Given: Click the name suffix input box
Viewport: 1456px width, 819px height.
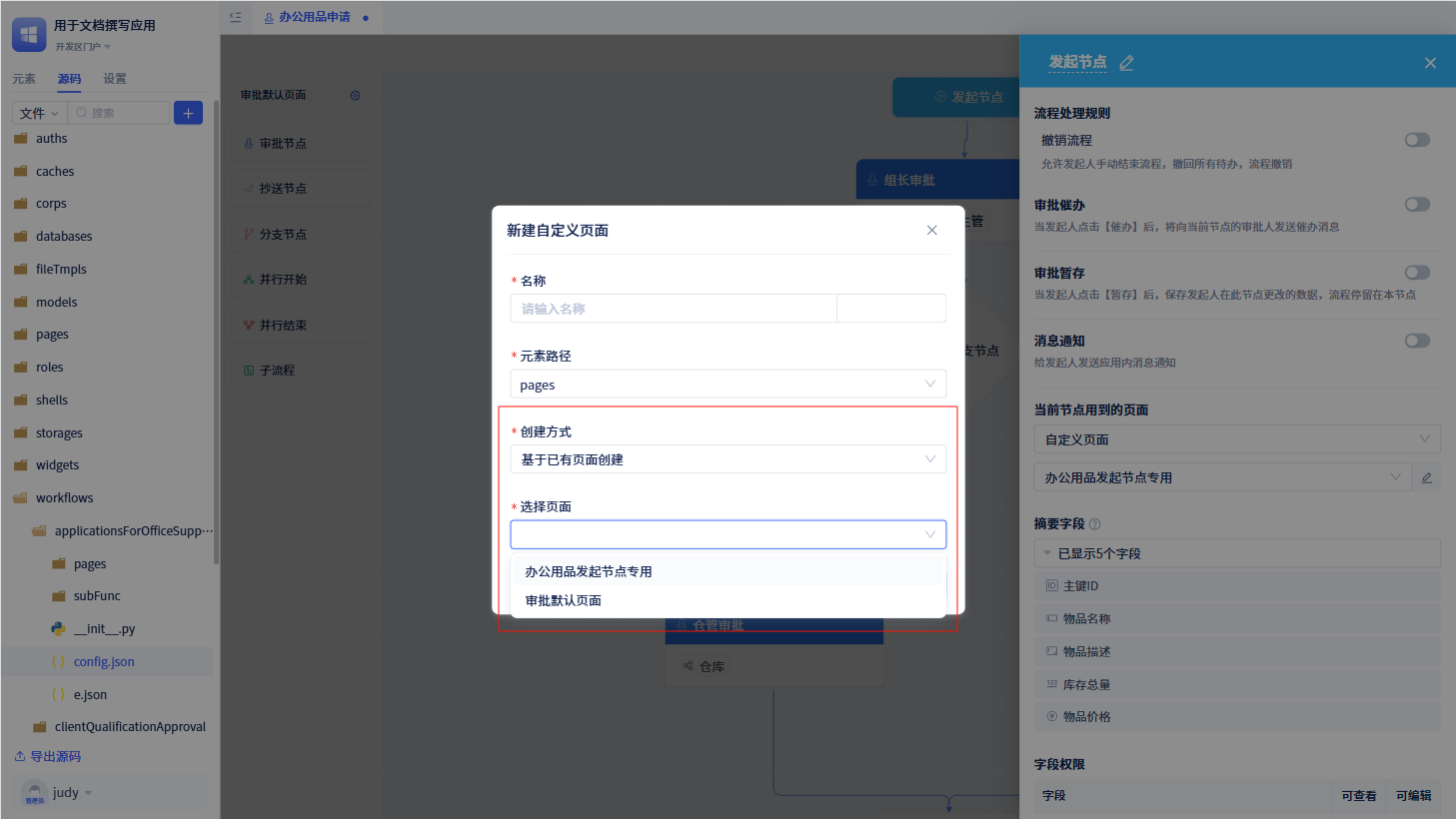Looking at the screenshot, I should pyautogui.click(x=891, y=309).
